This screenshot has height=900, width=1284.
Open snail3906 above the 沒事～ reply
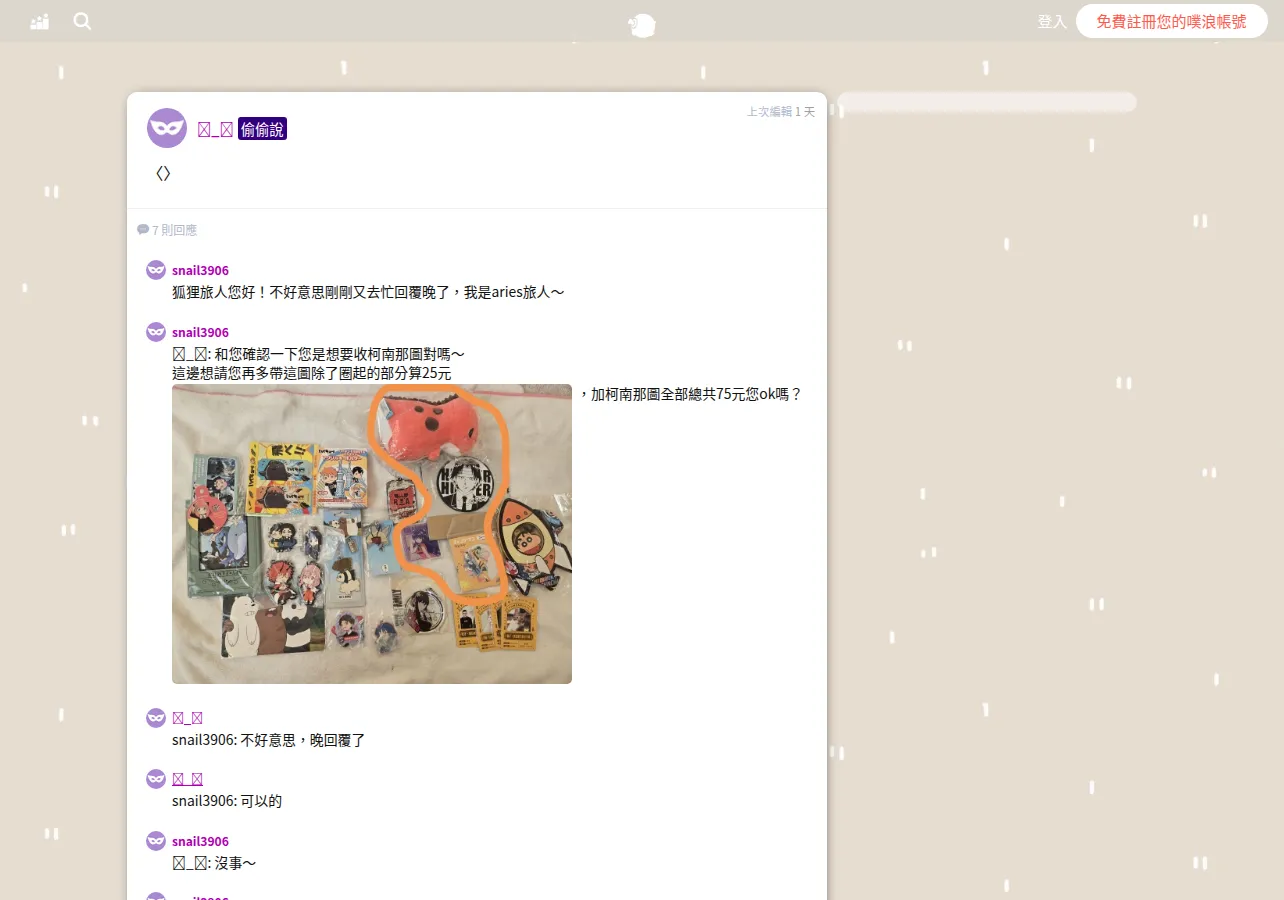(x=200, y=842)
